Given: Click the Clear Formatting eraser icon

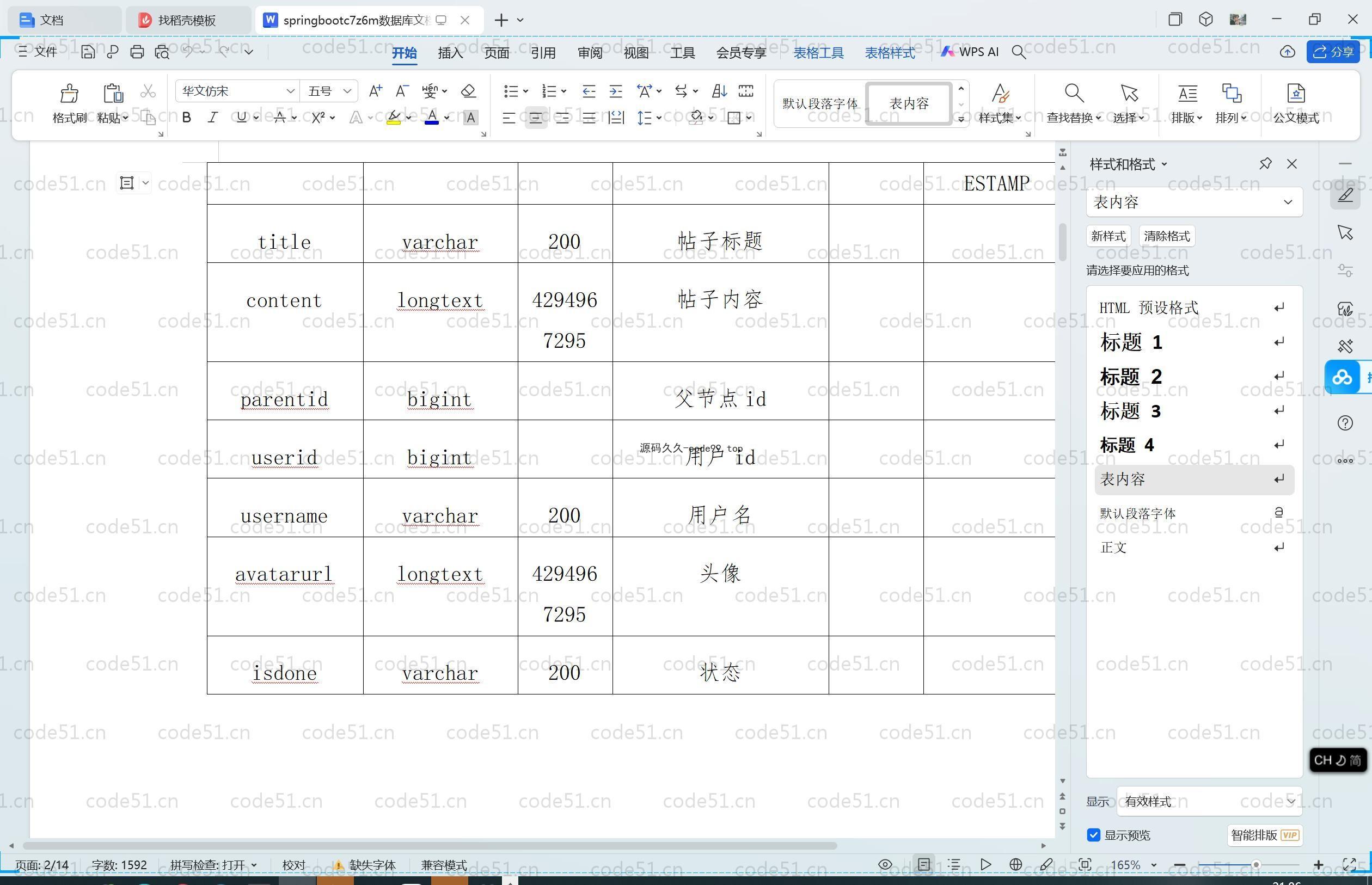Looking at the screenshot, I should pos(468,91).
